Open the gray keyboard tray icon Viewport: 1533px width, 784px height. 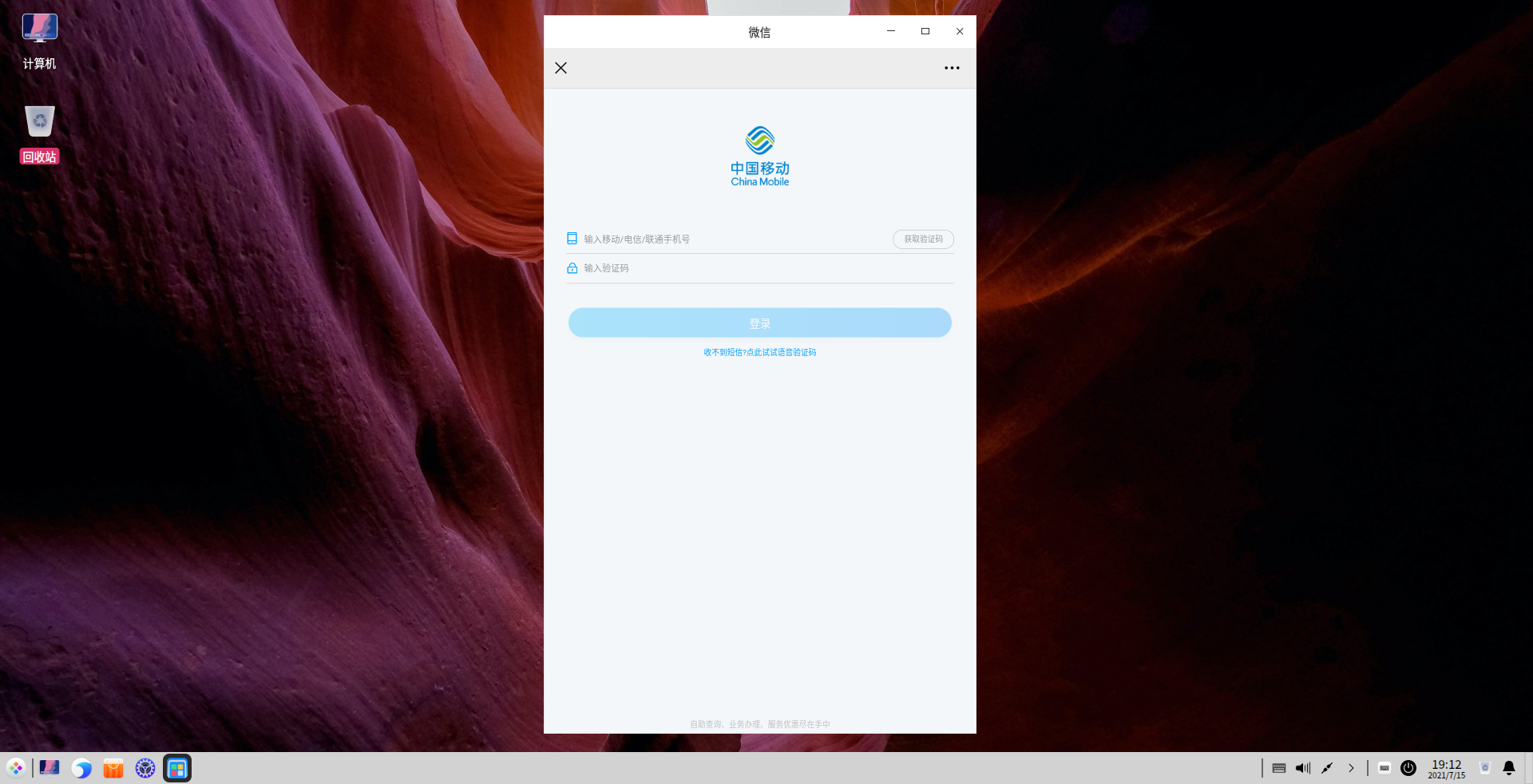(x=1279, y=768)
